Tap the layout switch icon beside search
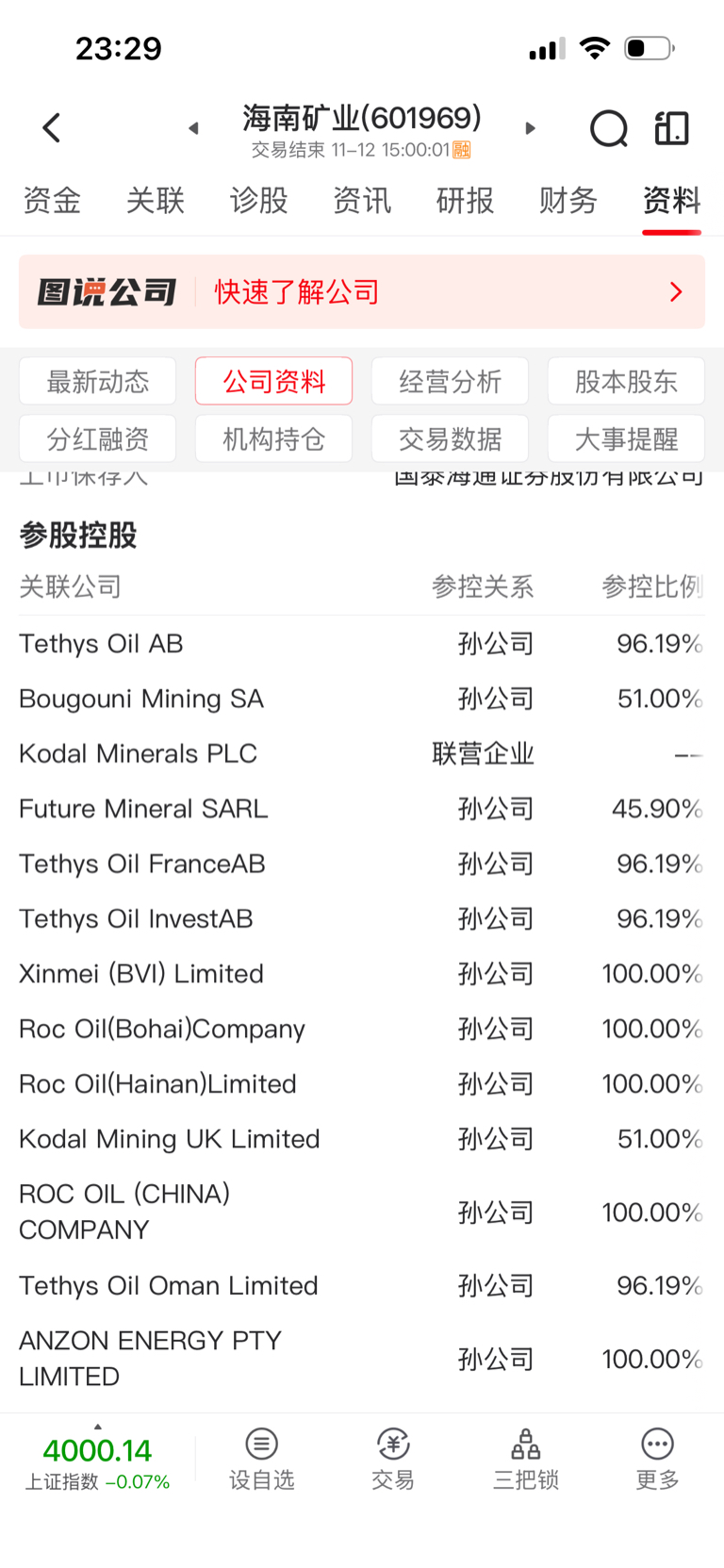The image size is (724, 1568). tap(671, 128)
